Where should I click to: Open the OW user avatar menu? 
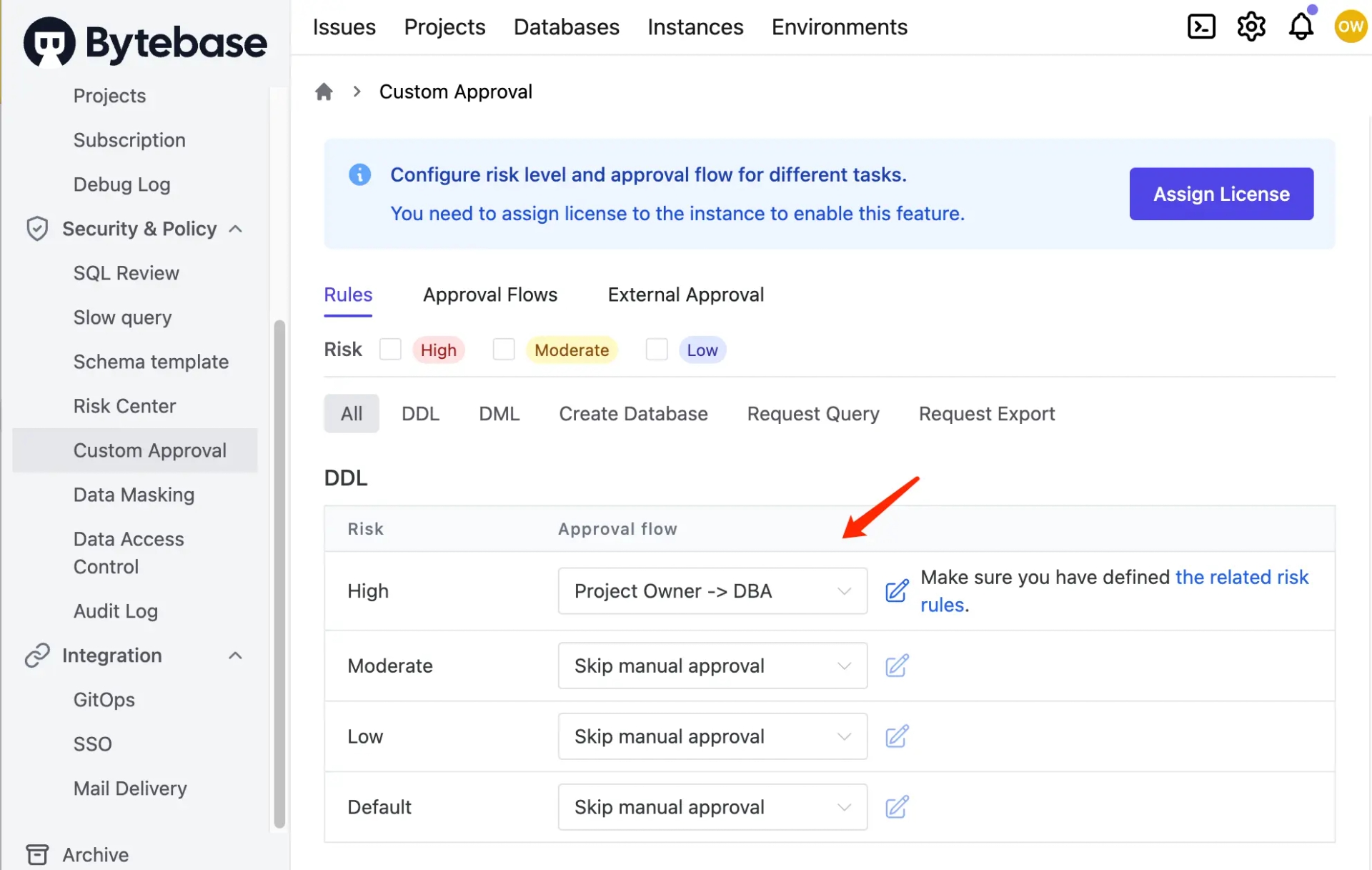tap(1351, 26)
